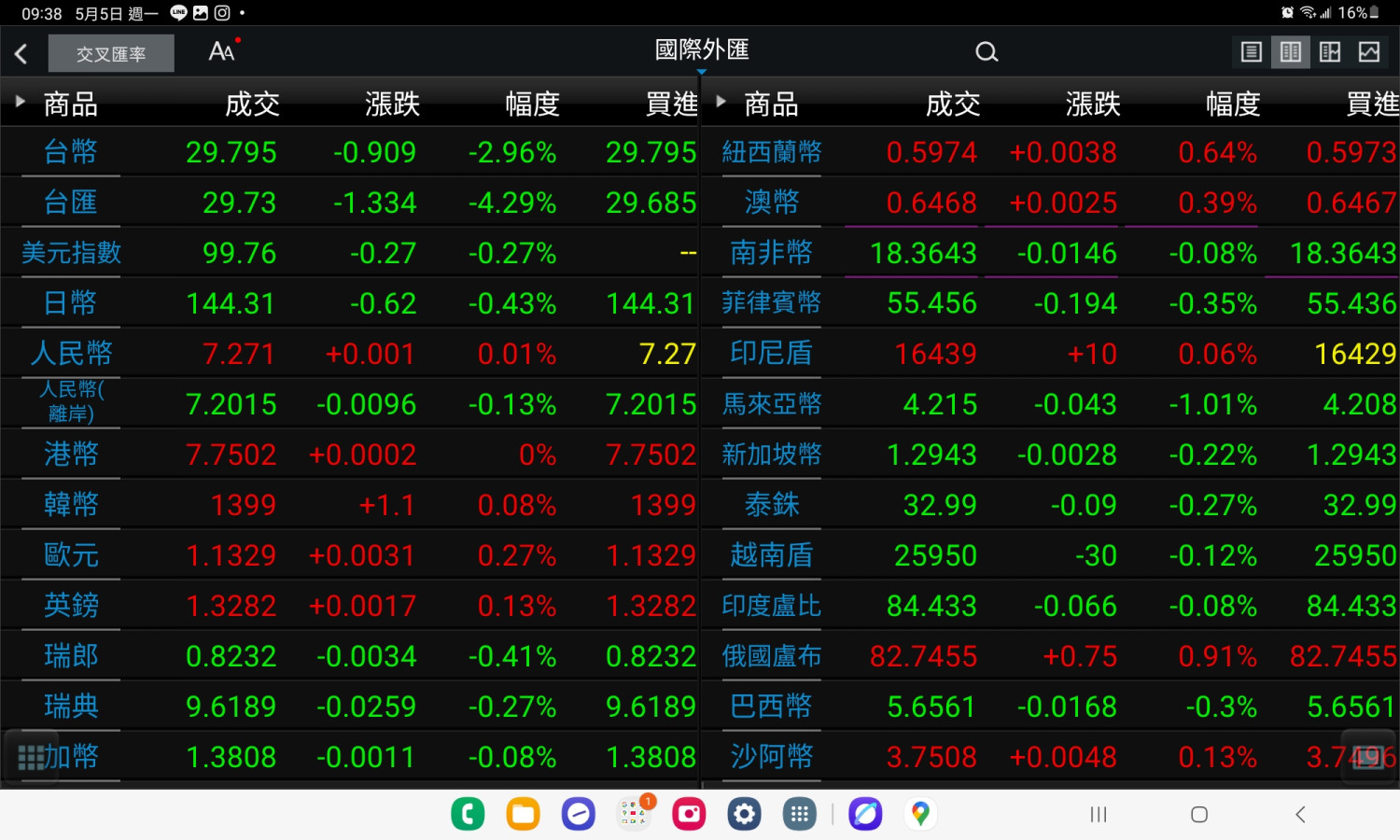Image resolution: width=1400 pixels, height=840 pixels.
Task: Select the 歐元 currency row
Action: coord(70,554)
